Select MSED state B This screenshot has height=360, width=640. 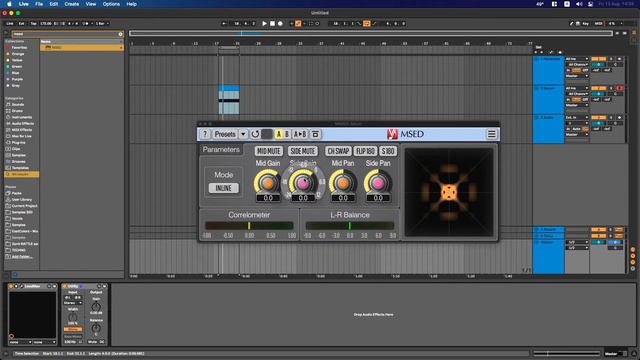pos(287,134)
